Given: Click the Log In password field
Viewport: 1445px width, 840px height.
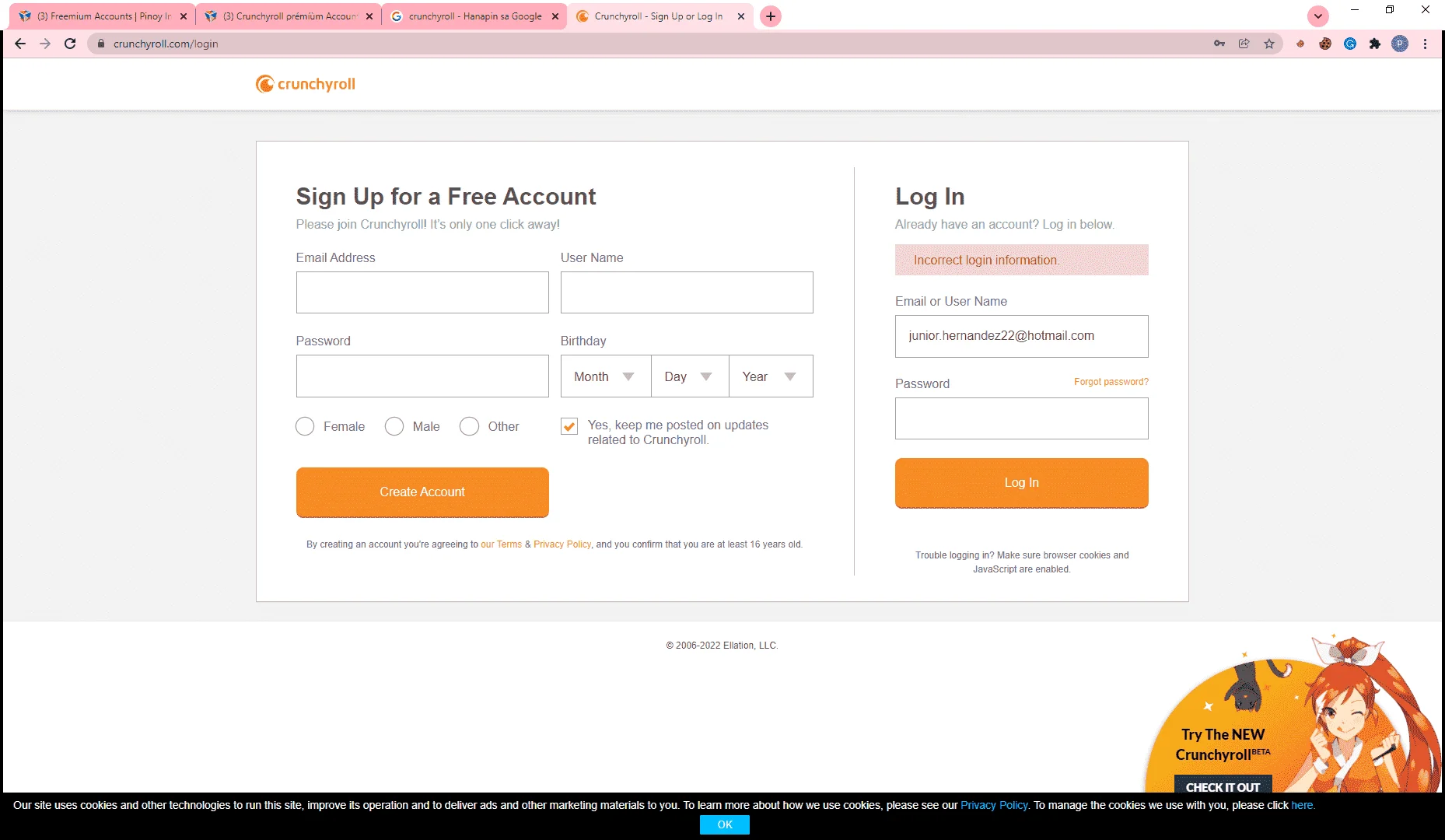Looking at the screenshot, I should (x=1021, y=418).
